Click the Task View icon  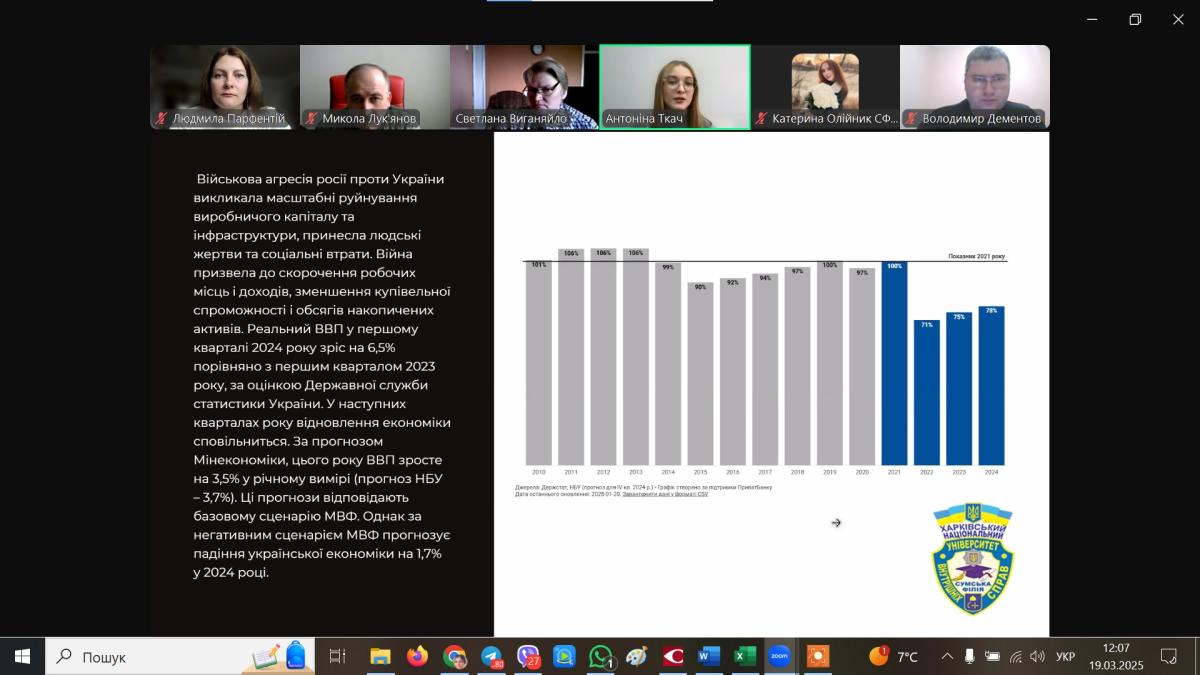337,656
